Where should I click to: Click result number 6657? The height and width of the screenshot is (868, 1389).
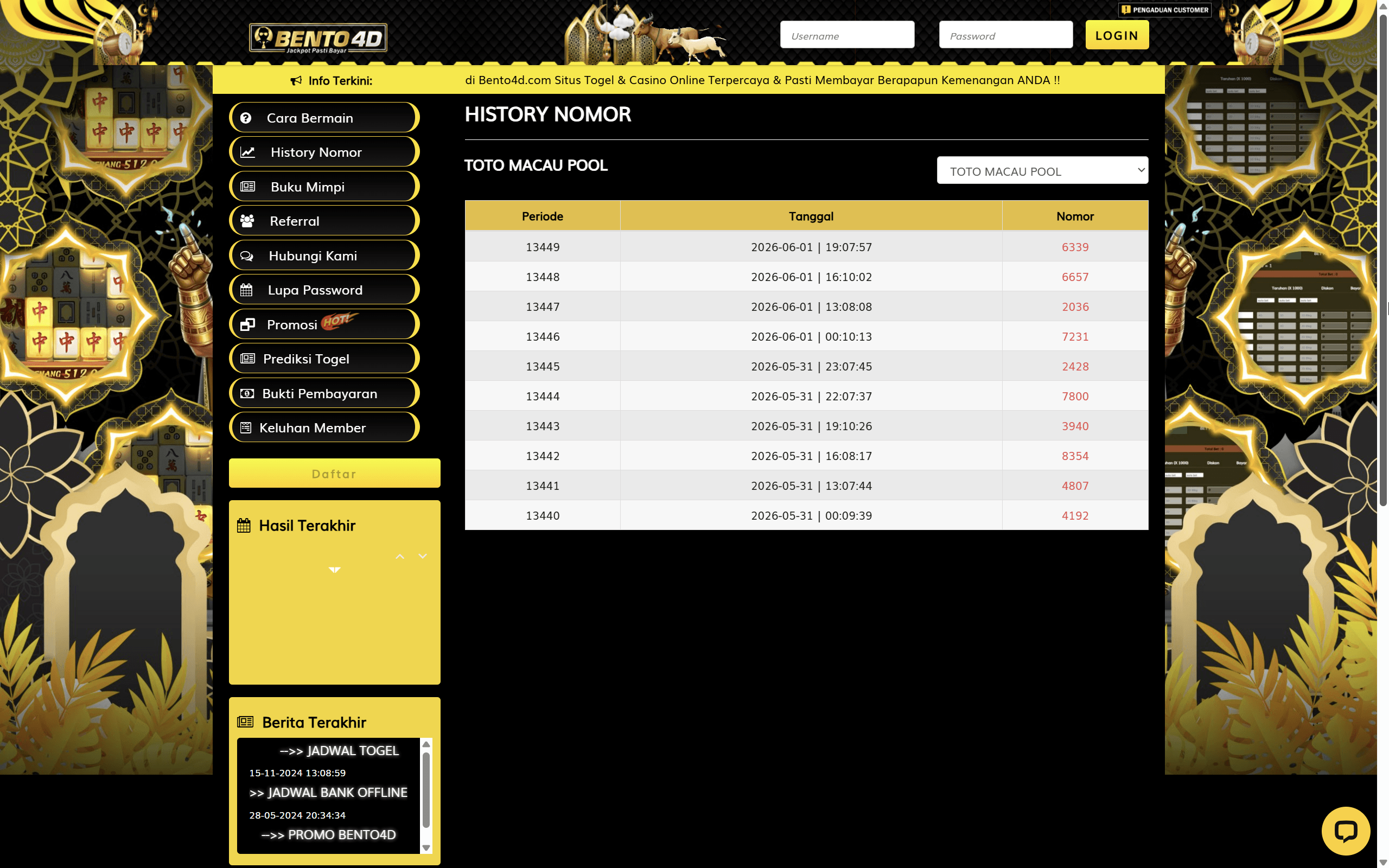click(1075, 277)
